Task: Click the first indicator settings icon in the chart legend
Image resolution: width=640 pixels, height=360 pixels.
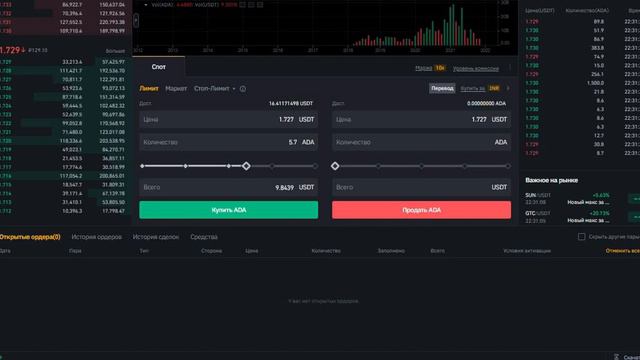Action: coord(242,5)
